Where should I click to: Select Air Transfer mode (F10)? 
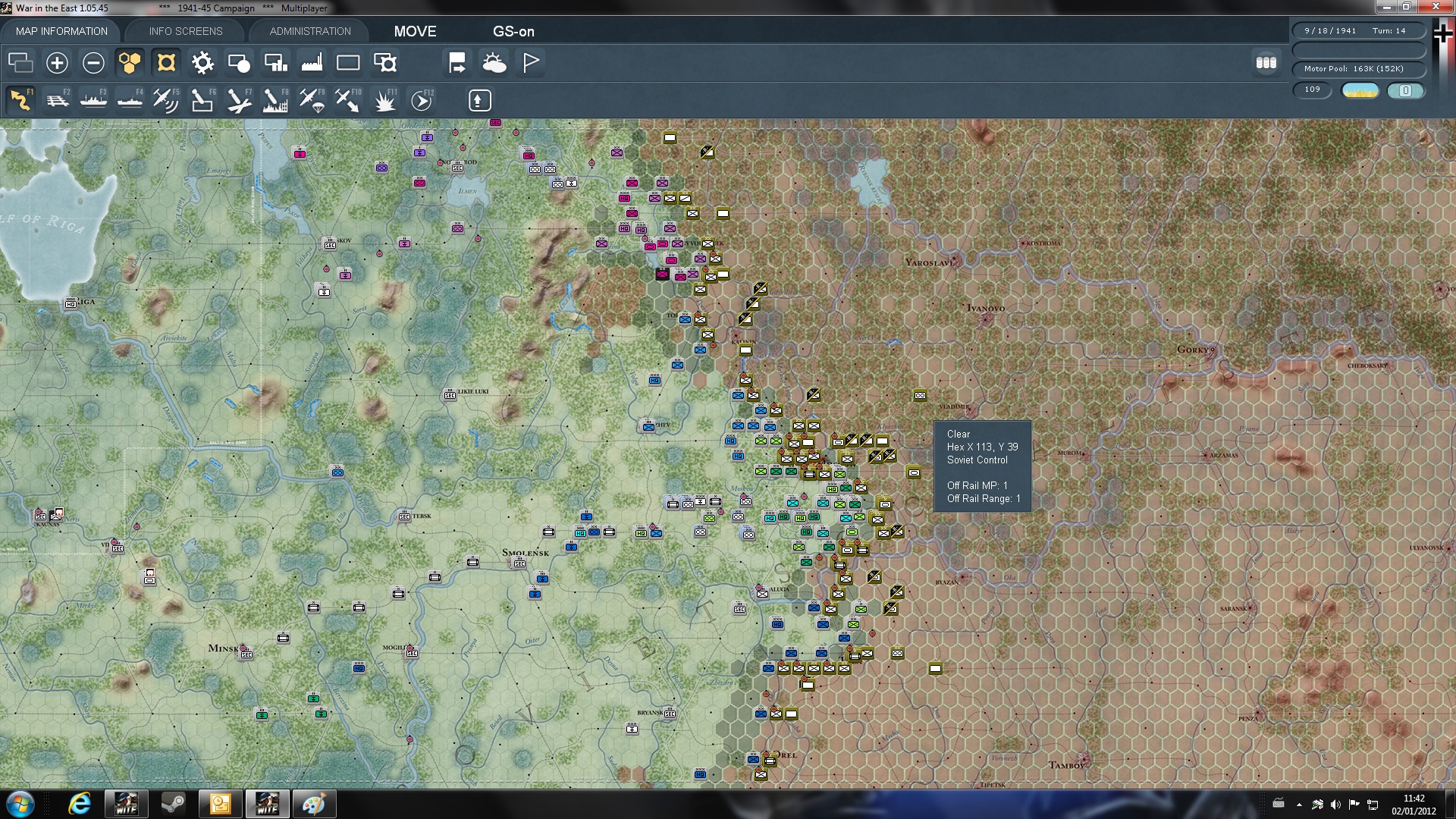point(348,99)
